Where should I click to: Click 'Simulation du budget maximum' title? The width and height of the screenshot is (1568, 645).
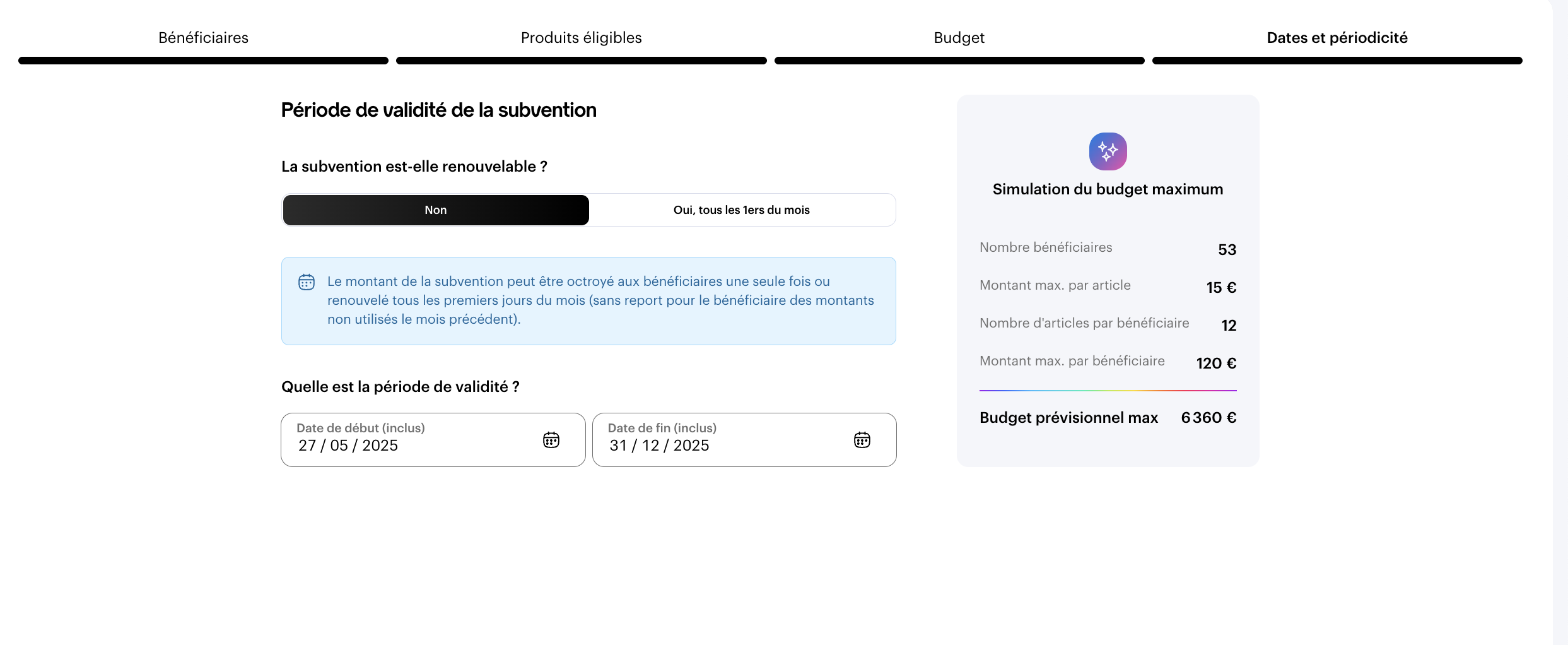coord(1108,189)
